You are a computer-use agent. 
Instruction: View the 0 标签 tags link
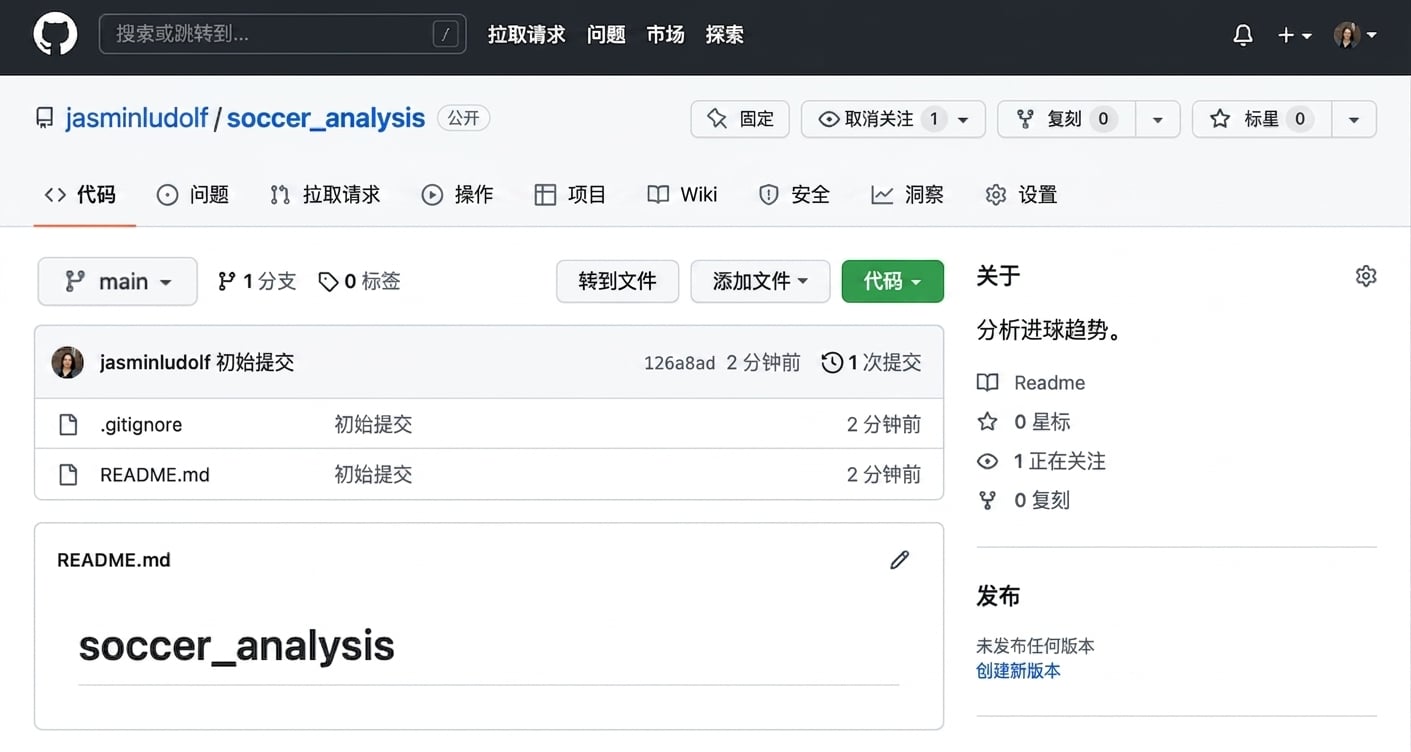(359, 282)
